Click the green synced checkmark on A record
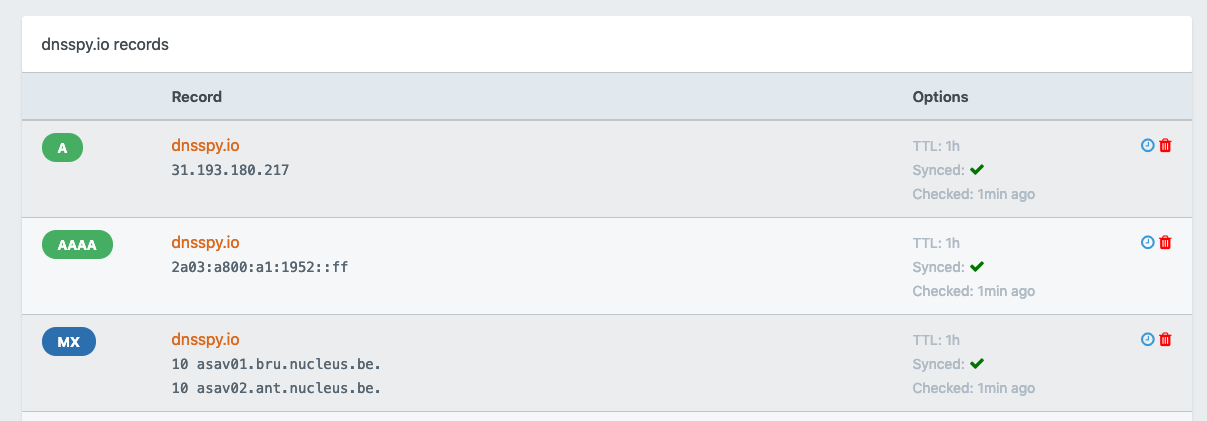The image size is (1207, 421). [977, 170]
